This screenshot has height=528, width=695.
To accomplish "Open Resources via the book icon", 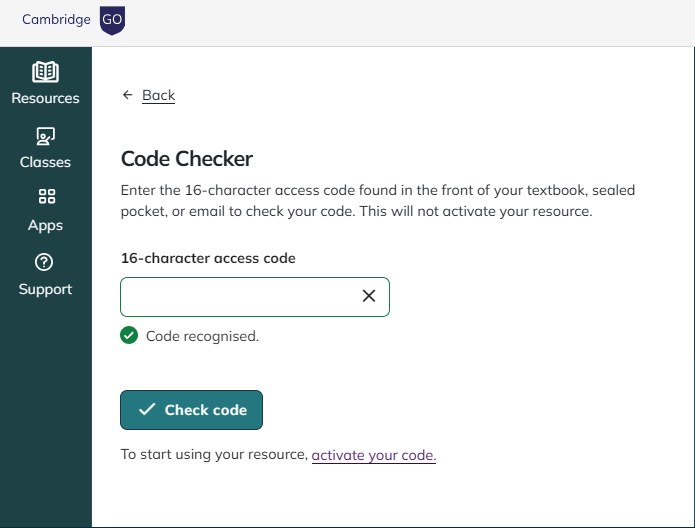I will pyautogui.click(x=45, y=73).
